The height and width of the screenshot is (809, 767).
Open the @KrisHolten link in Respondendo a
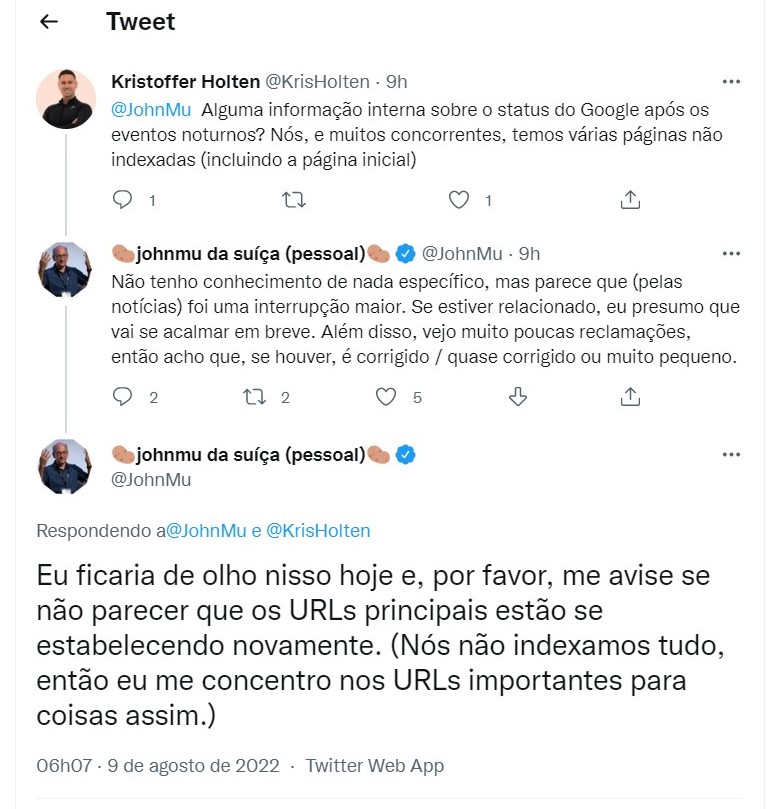[x=318, y=531]
